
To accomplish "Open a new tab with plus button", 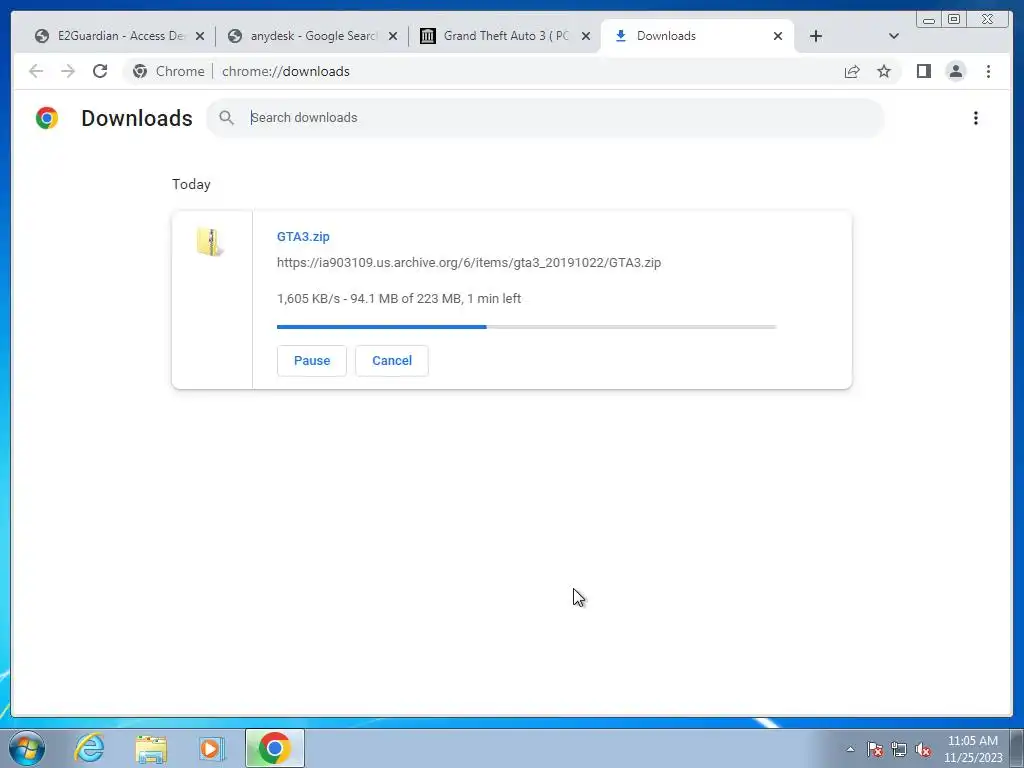I will [816, 36].
